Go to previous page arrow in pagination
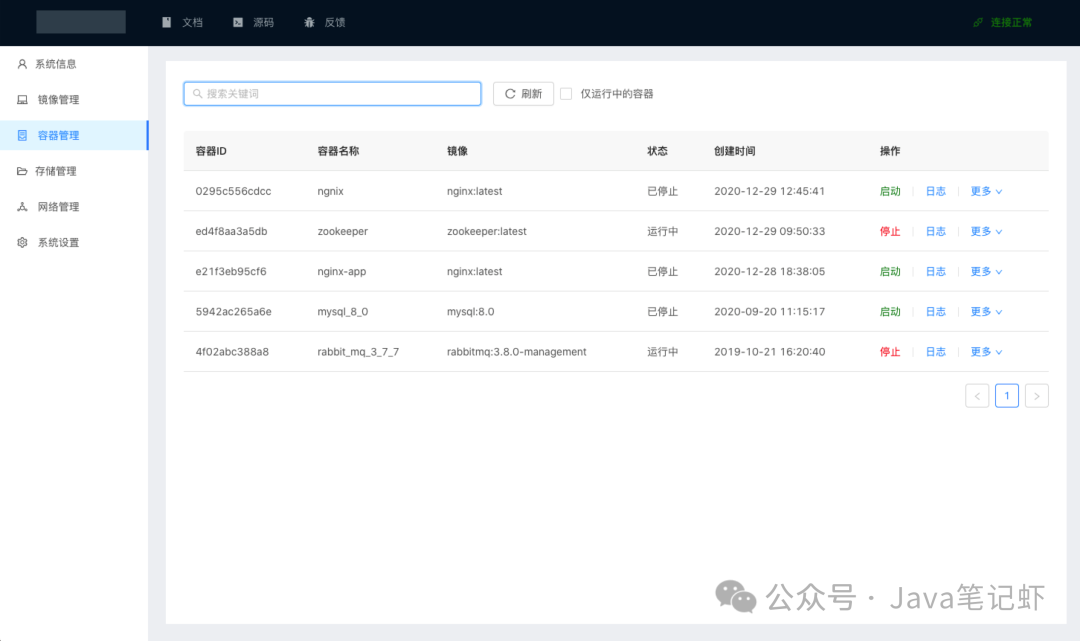Screen dimensions: 1080x641 point(977,396)
